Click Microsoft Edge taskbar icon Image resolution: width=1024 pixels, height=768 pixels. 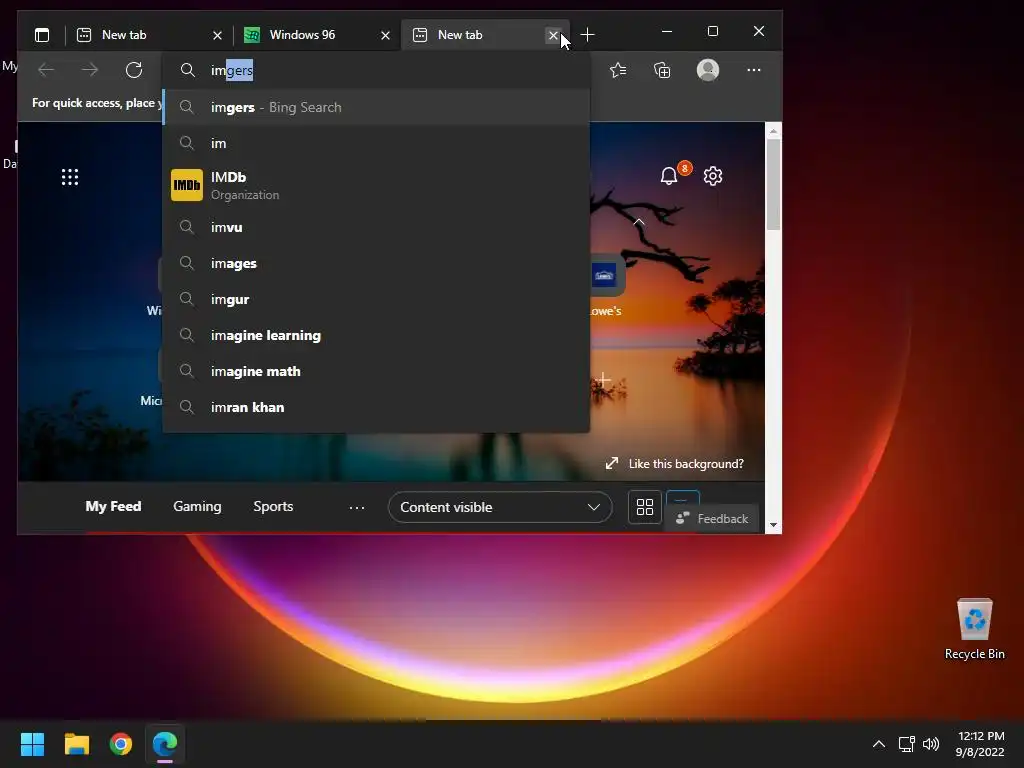coord(165,744)
